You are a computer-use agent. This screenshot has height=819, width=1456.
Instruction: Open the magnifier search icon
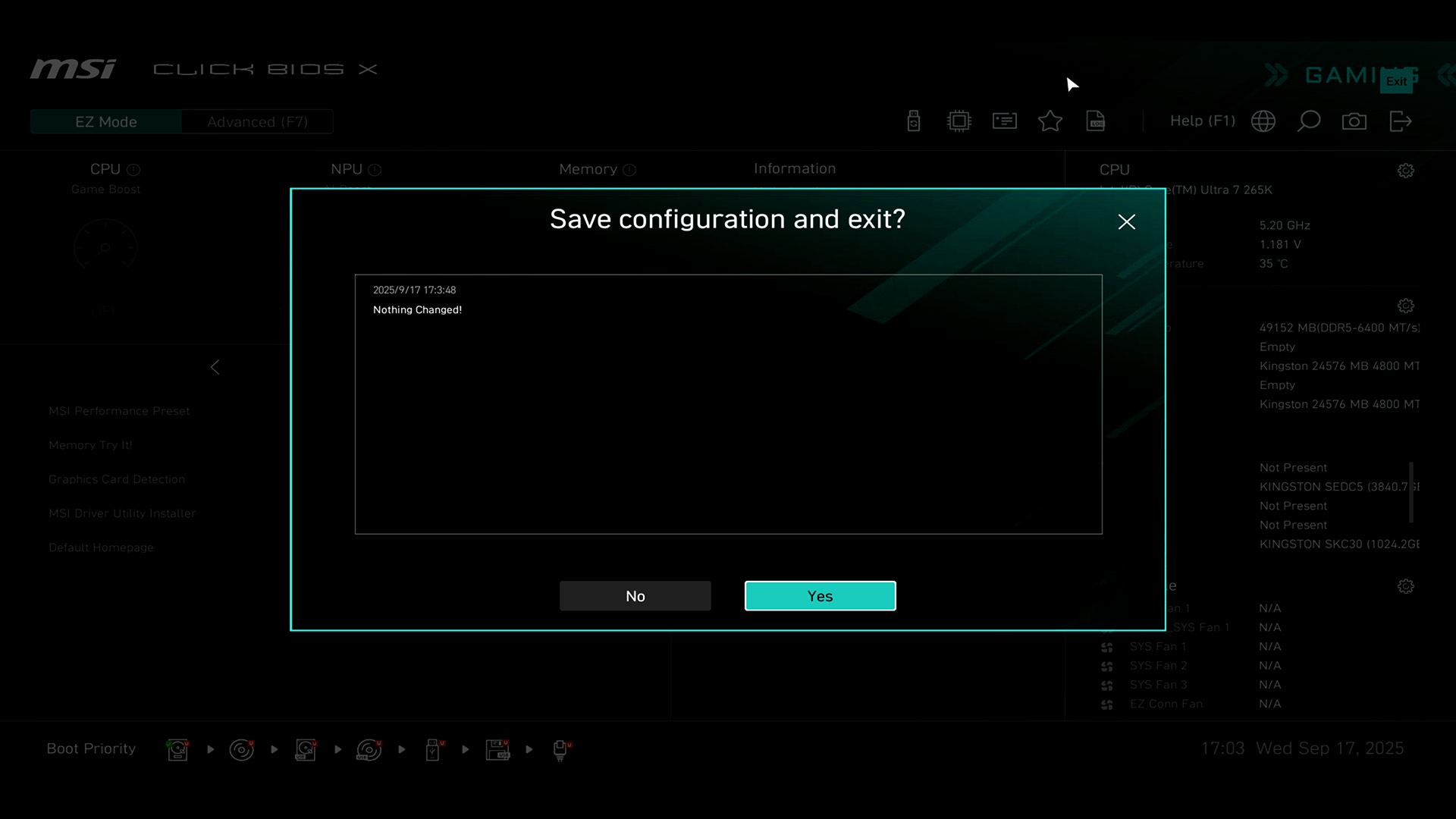click(1309, 121)
